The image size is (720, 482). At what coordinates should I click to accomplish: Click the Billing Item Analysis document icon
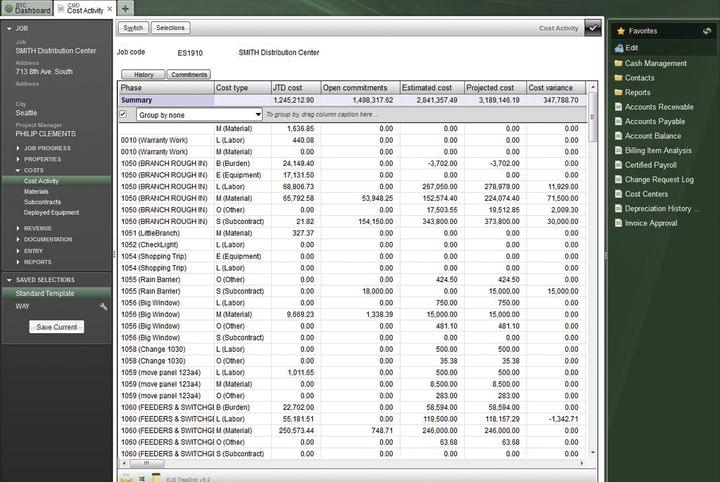coord(619,150)
